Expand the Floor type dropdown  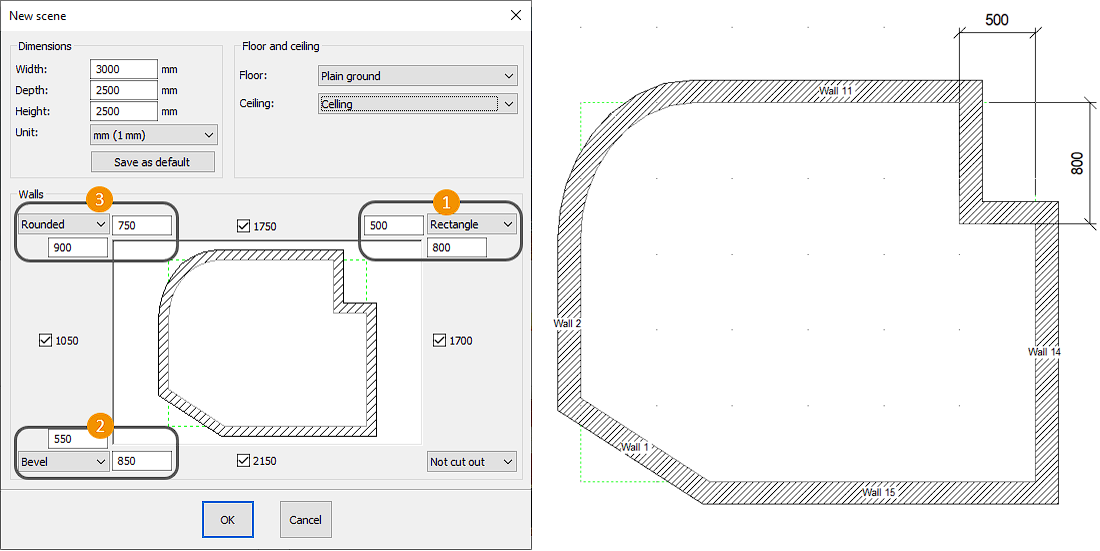(x=417, y=76)
